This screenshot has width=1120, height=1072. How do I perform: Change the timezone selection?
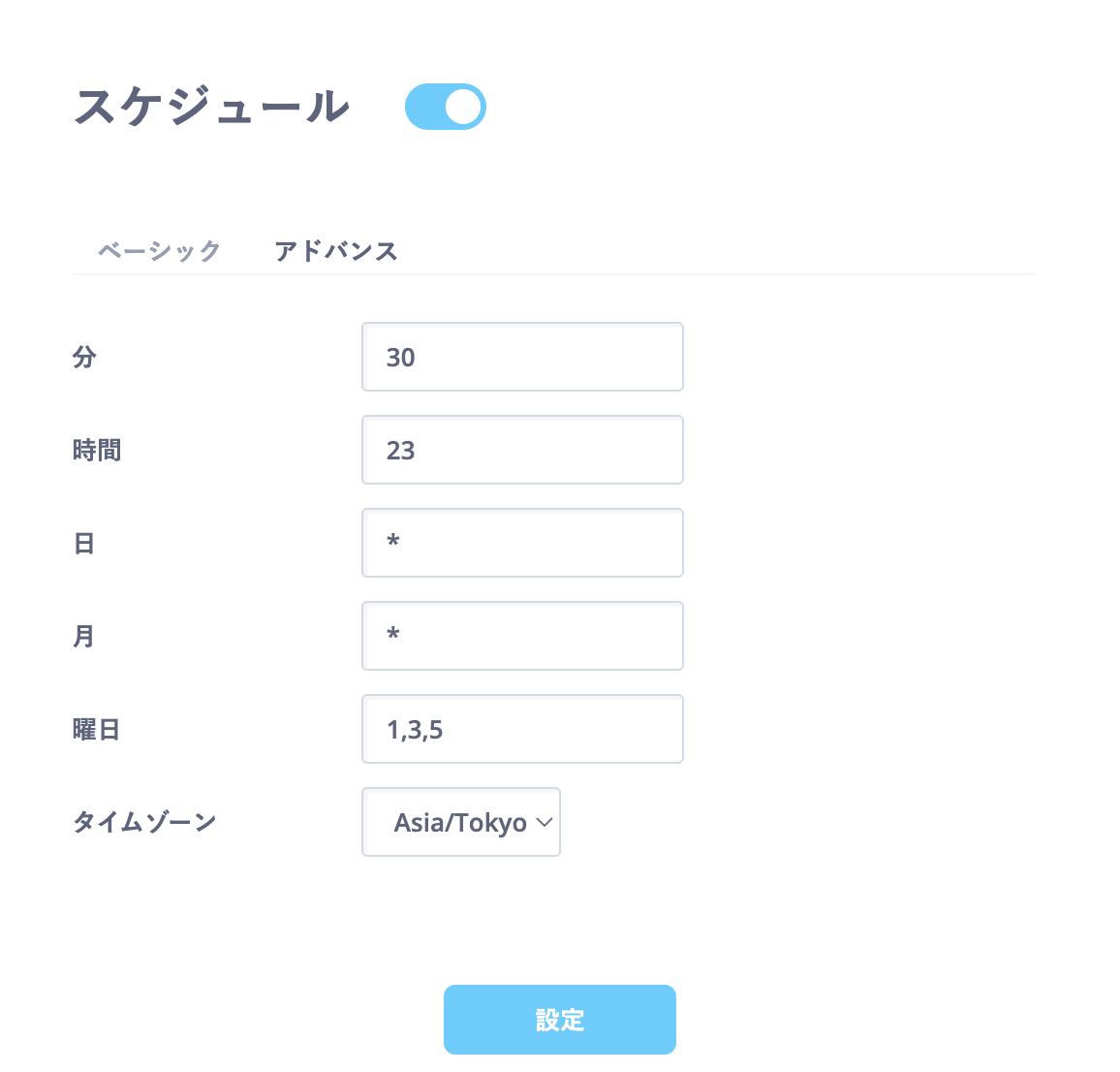click(x=460, y=822)
